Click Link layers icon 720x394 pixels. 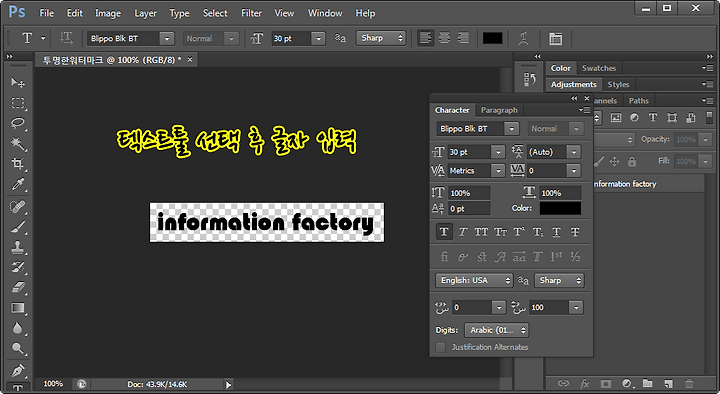point(563,383)
